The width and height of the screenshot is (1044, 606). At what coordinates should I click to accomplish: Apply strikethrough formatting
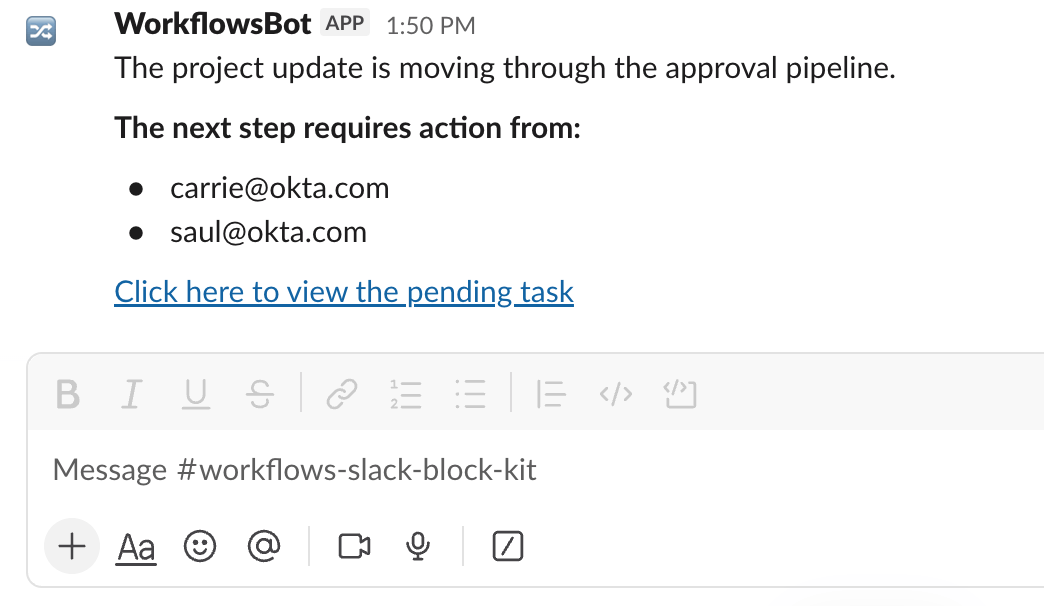point(259,395)
